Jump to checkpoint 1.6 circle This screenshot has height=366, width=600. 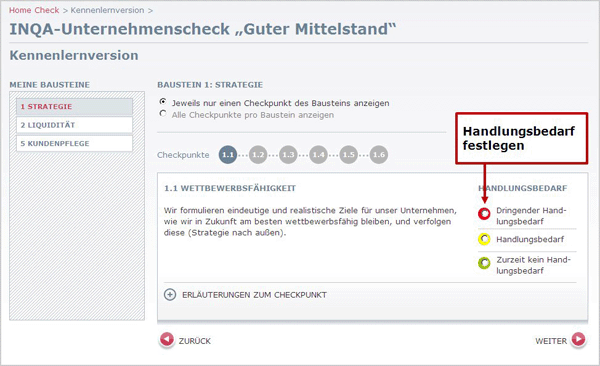pyautogui.click(x=379, y=155)
